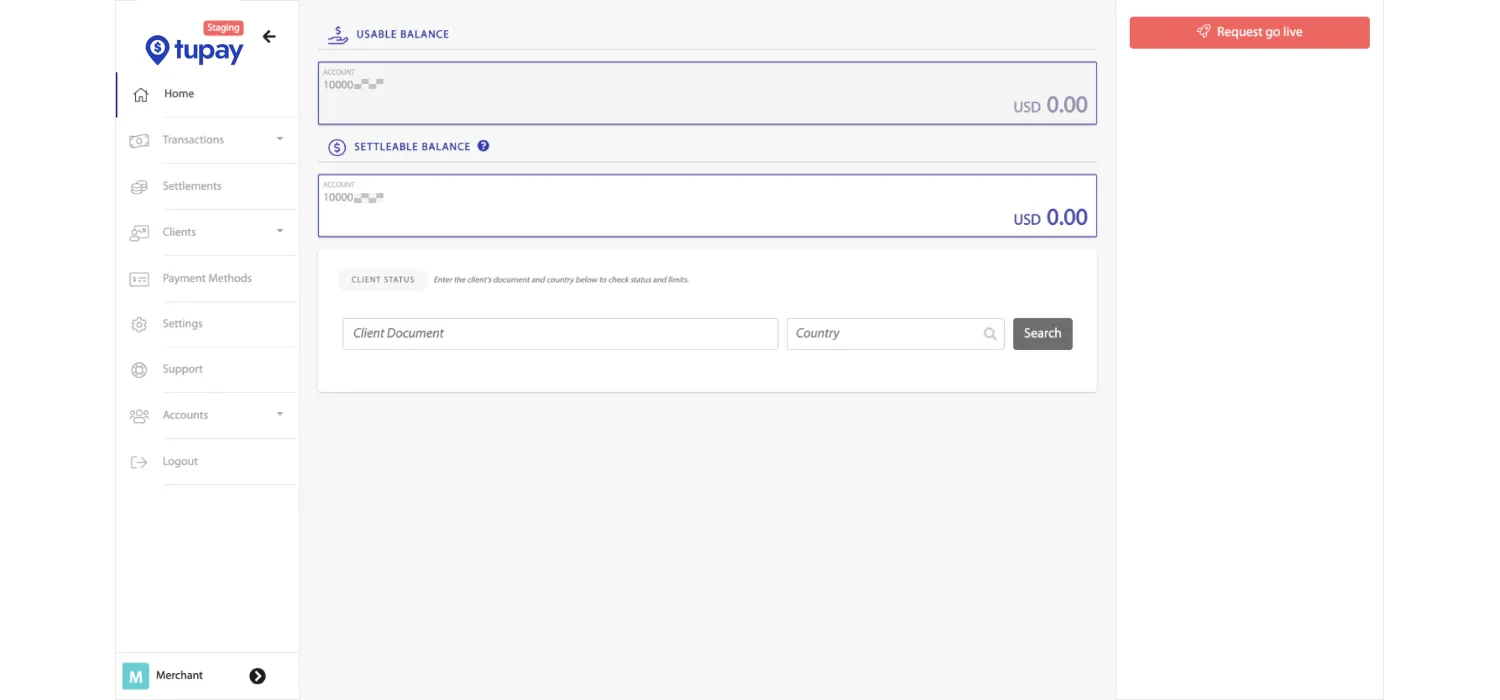Click the Settleable Balance dollar circle icon
Image resolution: width=1500 pixels, height=700 pixels.
(337, 147)
